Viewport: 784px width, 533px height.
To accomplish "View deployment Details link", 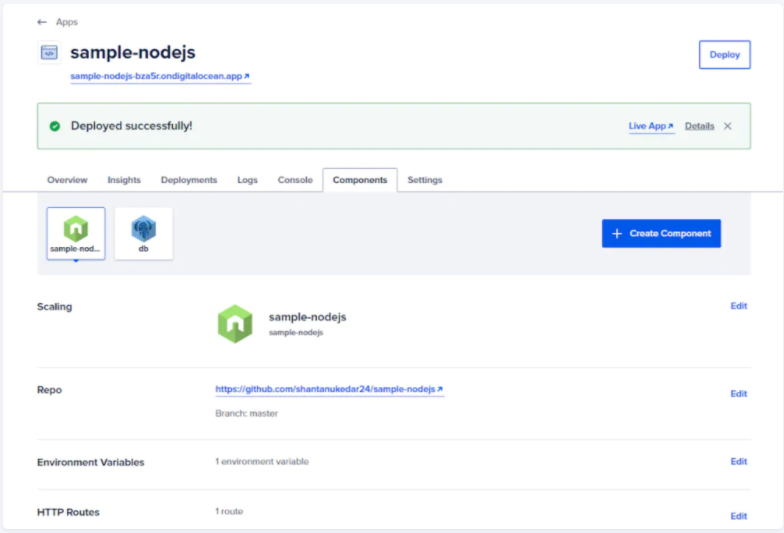I will (699, 126).
